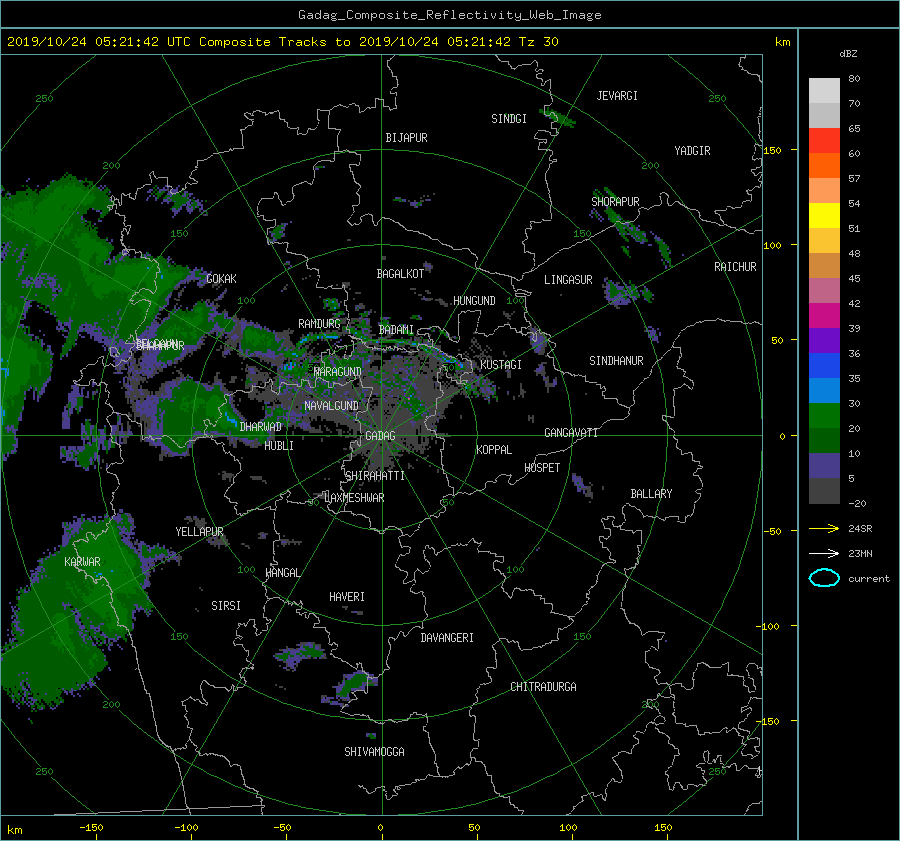The width and height of the screenshot is (900, 841).
Task: Click the SHIVAMOGGA city label
Action: tap(374, 752)
